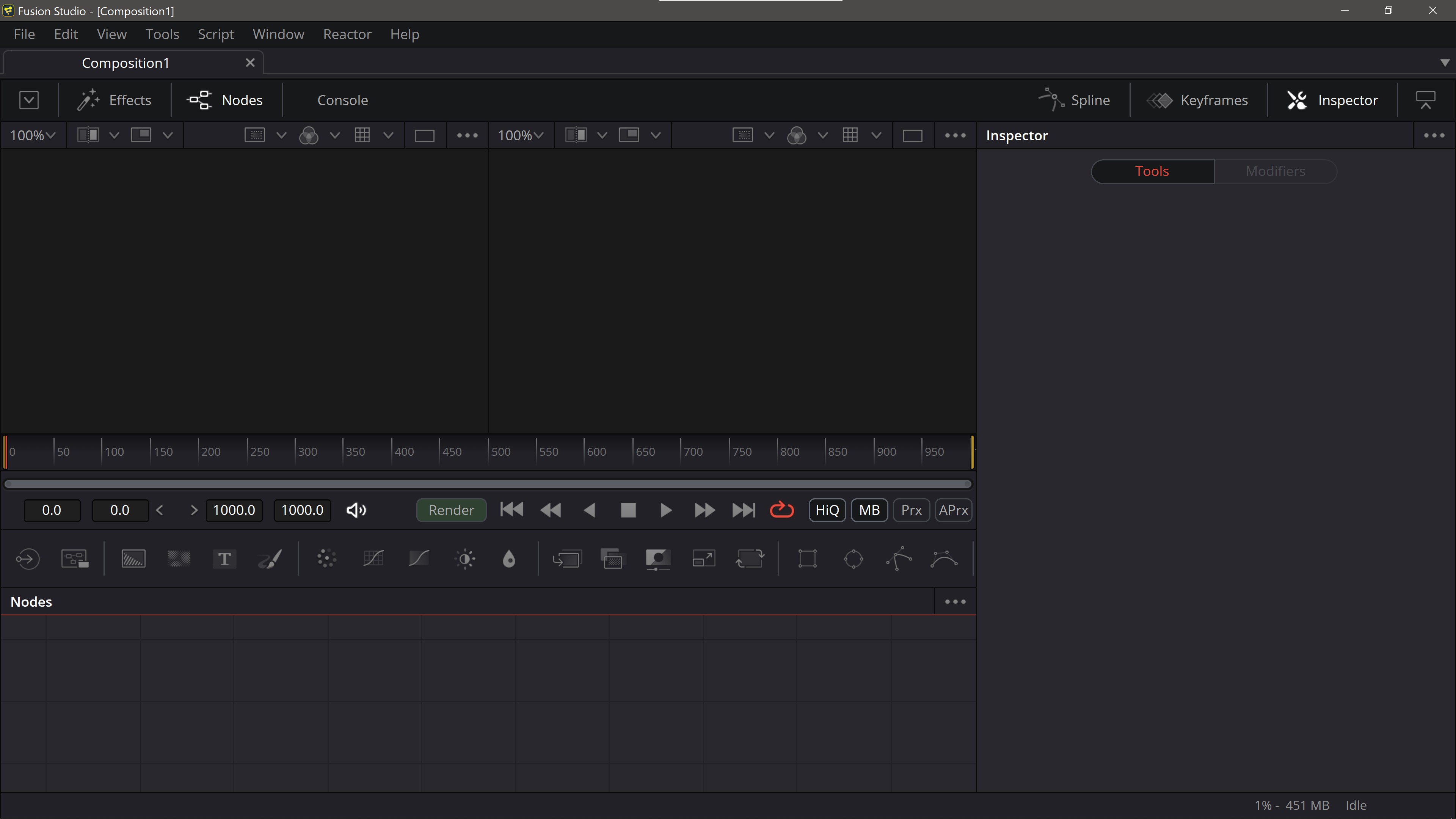Select the Ellipse mask tool
The height and width of the screenshot is (819, 1456).
coord(854,559)
